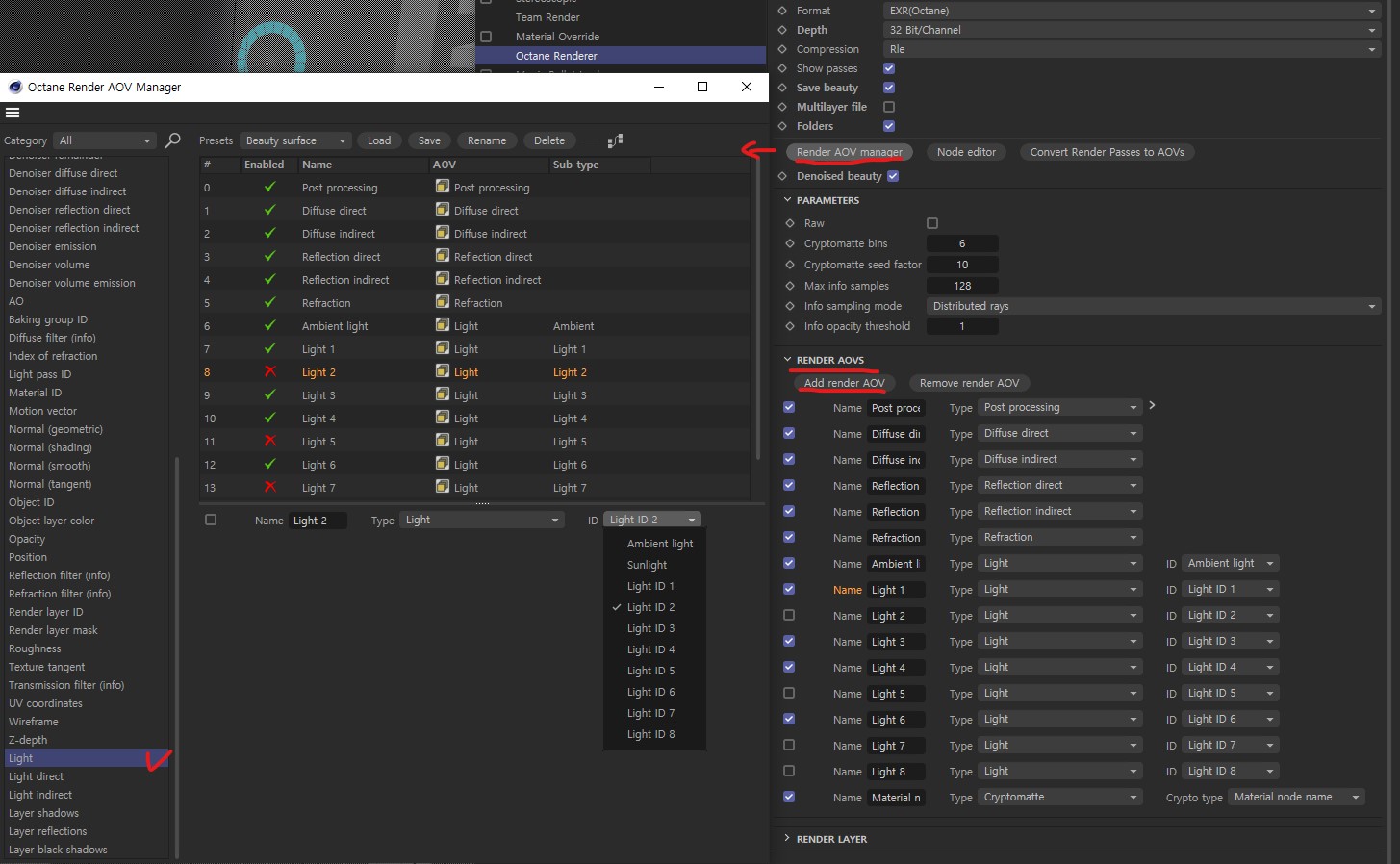Viewport: 1400px width, 864px height.
Task: Open Crypto type Material node name dropdown
Action: (x=1297, y=797)
